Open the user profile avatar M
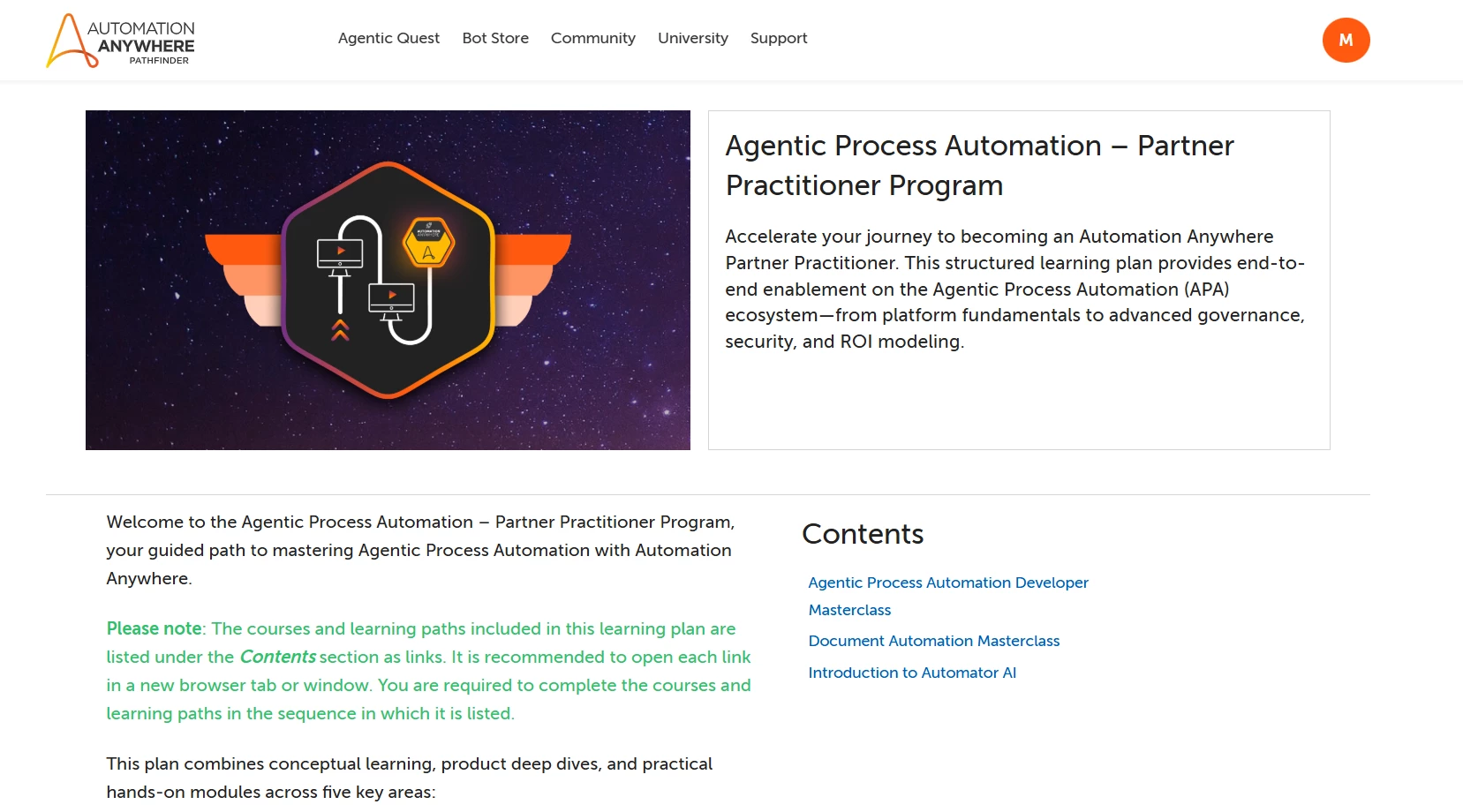The image size is (1463, 812). [x=1346, y=40]
